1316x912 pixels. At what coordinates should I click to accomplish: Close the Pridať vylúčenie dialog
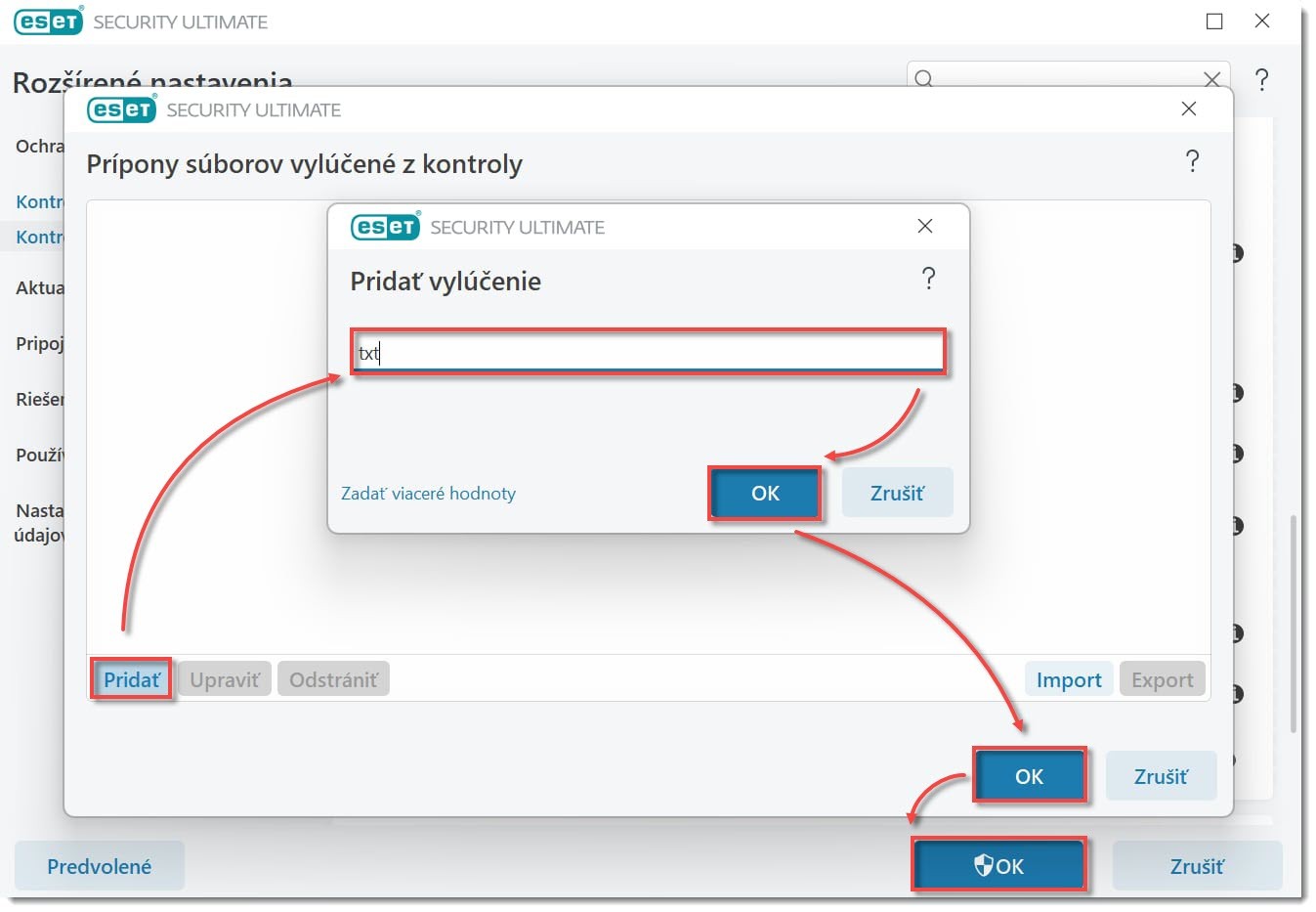pyautogui.click(x=925, y=226)
